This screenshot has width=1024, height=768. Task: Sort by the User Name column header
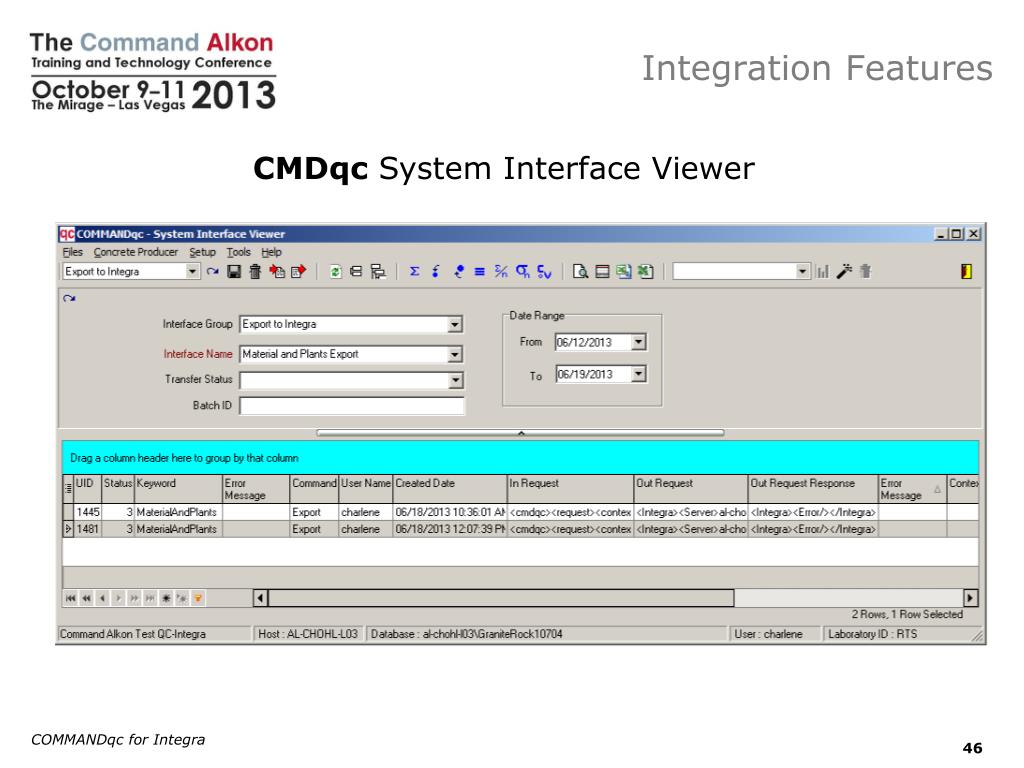(366, 489)
